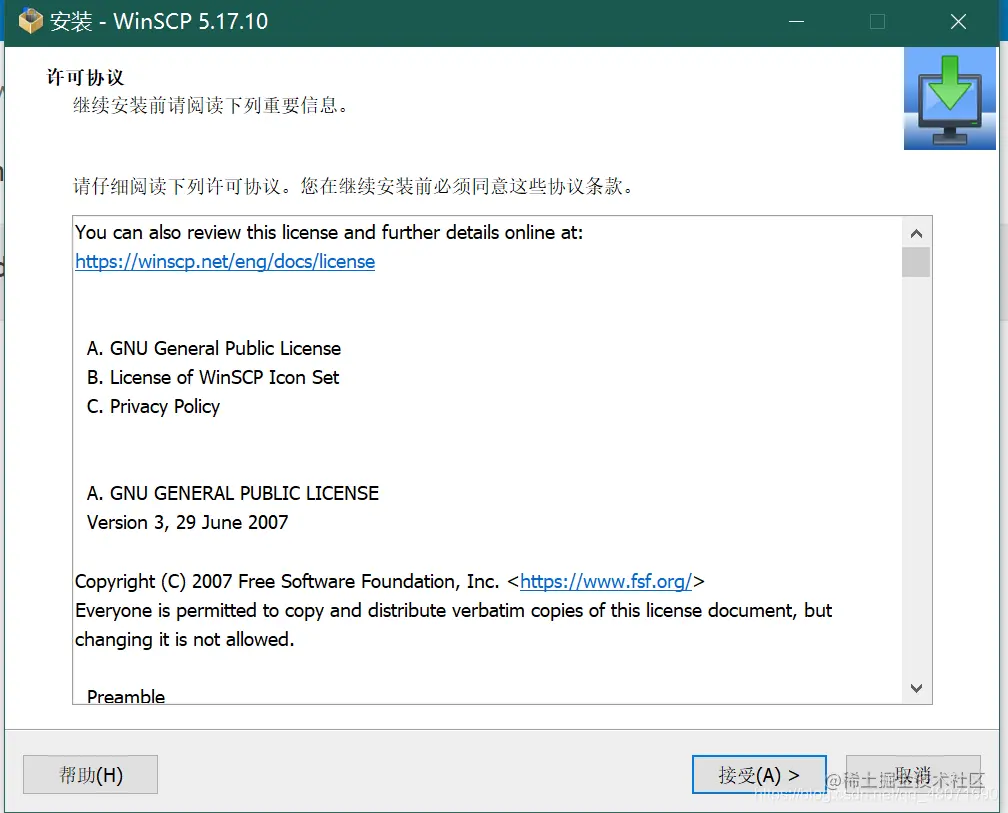
Task: Click the license scrollbar down arrow
Action: (916, 688)
